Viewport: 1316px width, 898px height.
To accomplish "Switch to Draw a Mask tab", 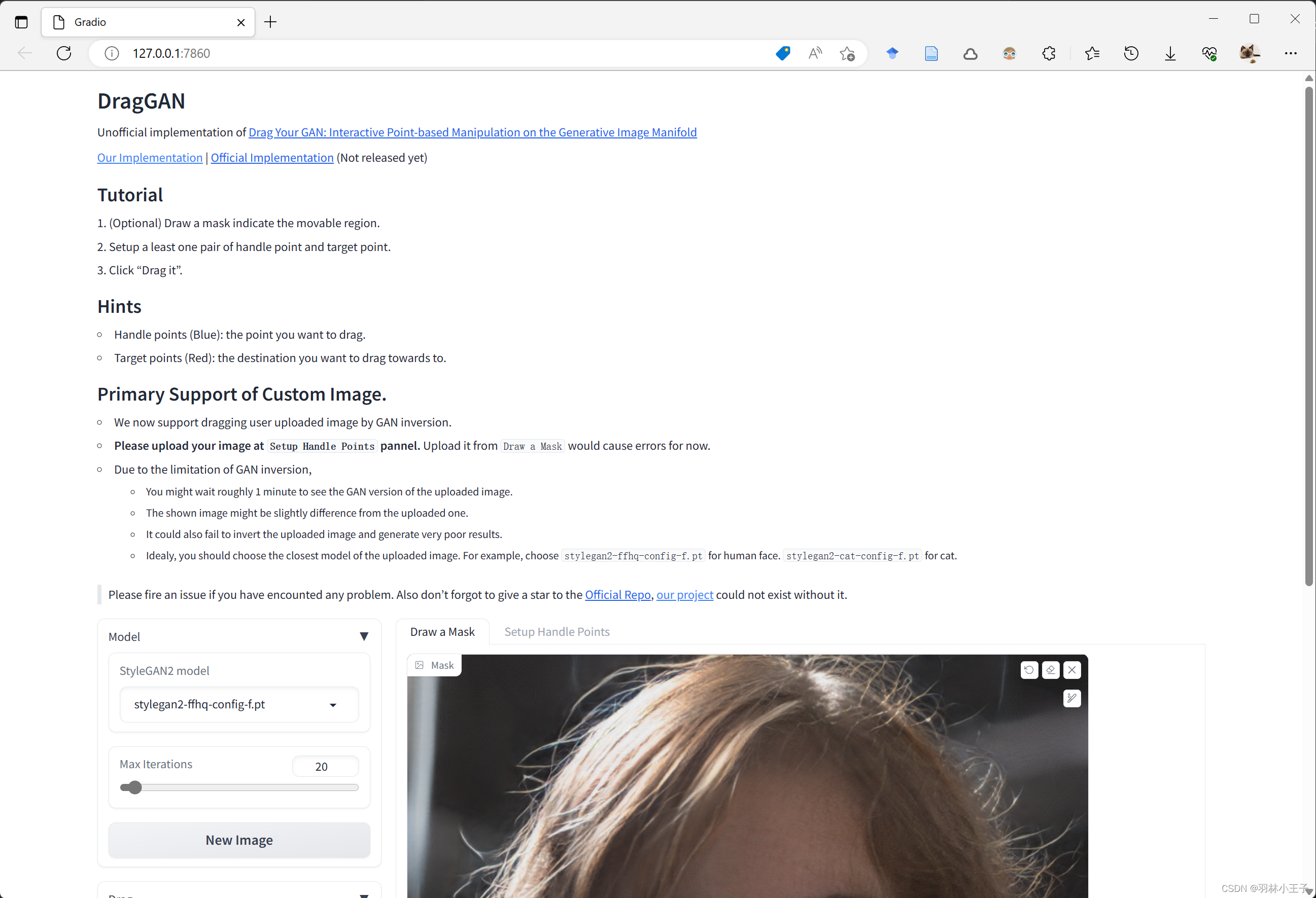I will pos(443,631).
